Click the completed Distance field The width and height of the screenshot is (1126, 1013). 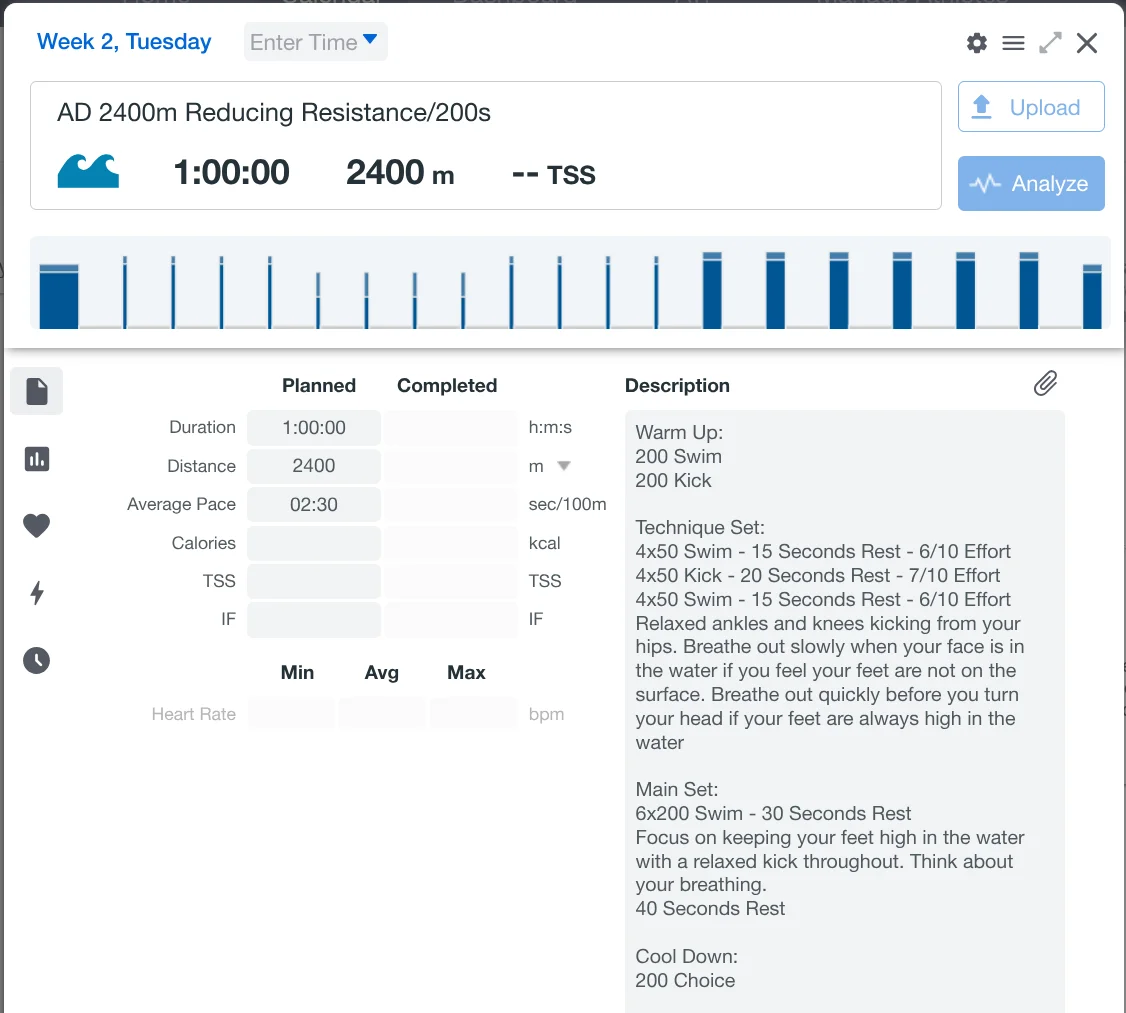coord(451,466)
